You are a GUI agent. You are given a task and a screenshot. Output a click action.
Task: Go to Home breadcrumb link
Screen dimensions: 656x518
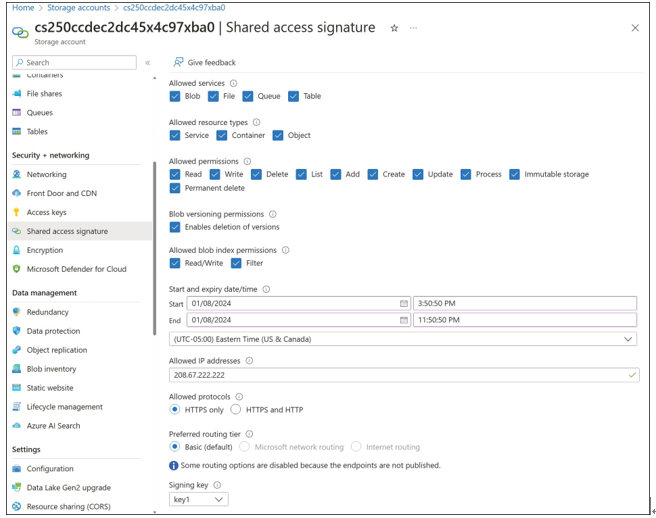(x=23, y=8)
